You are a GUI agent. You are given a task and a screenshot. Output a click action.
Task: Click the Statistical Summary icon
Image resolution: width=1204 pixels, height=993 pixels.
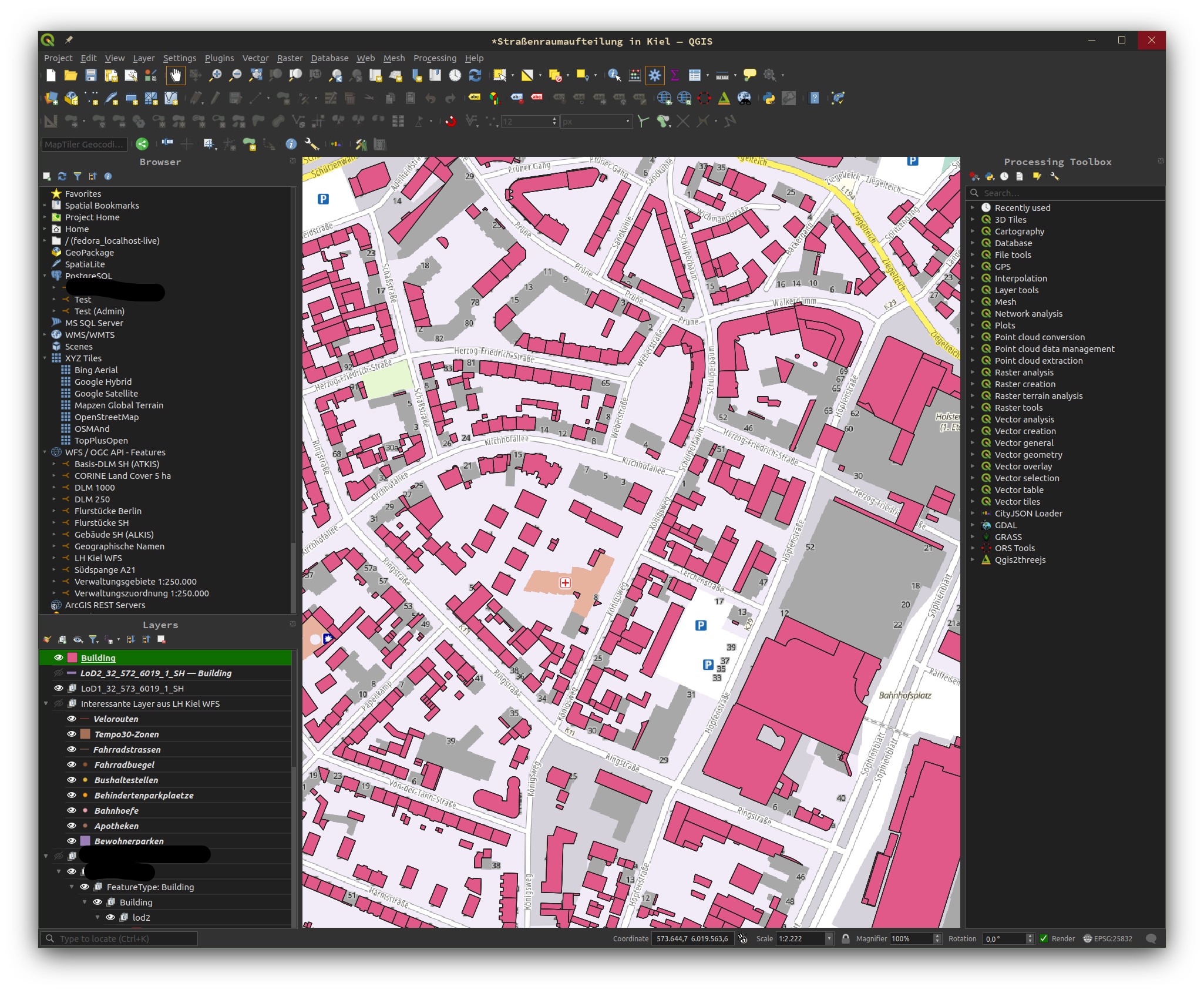pos(675,75)
